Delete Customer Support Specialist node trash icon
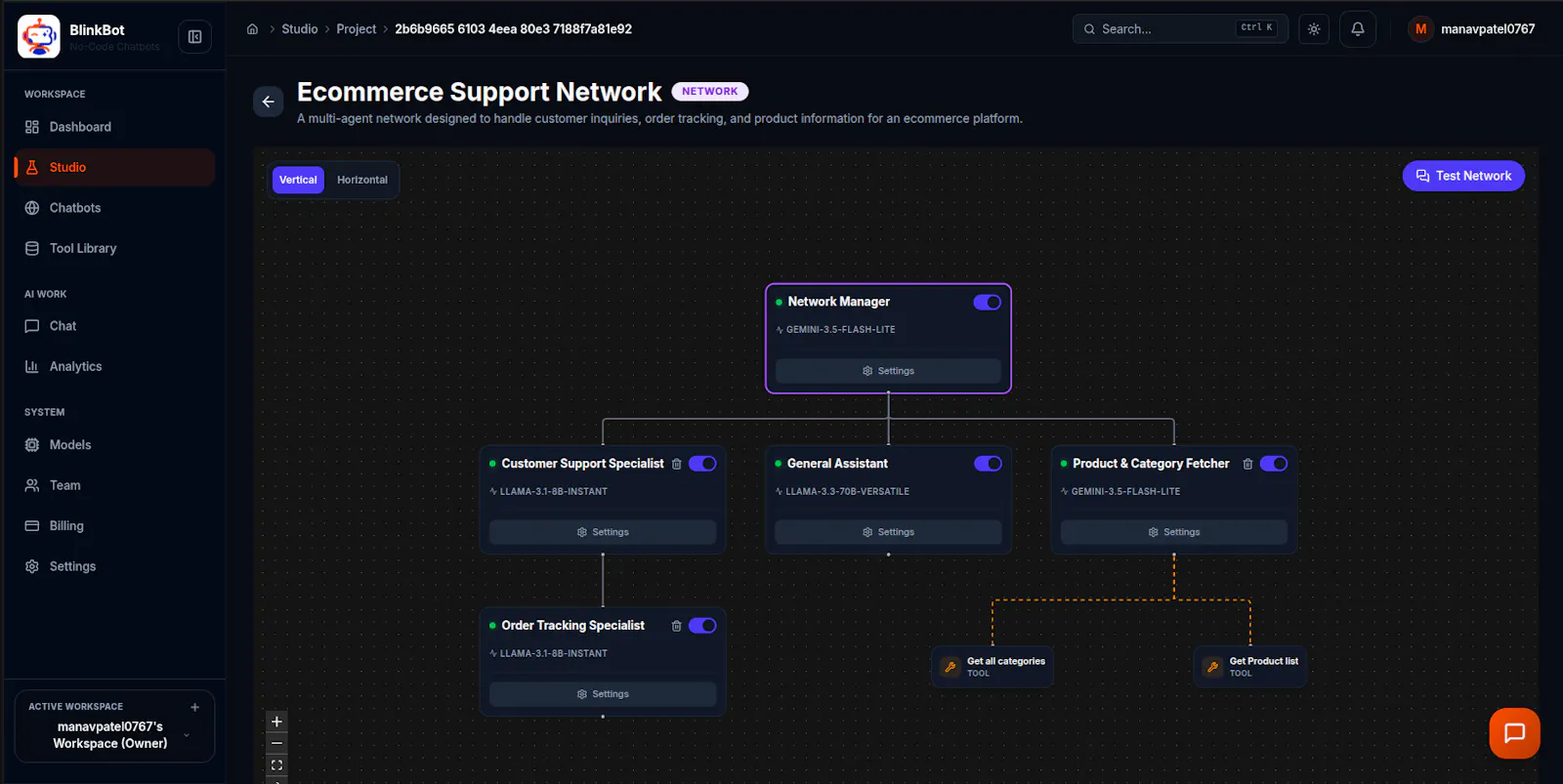The width and height of the screenshot is (1563, 784). (x=676, y=464)
